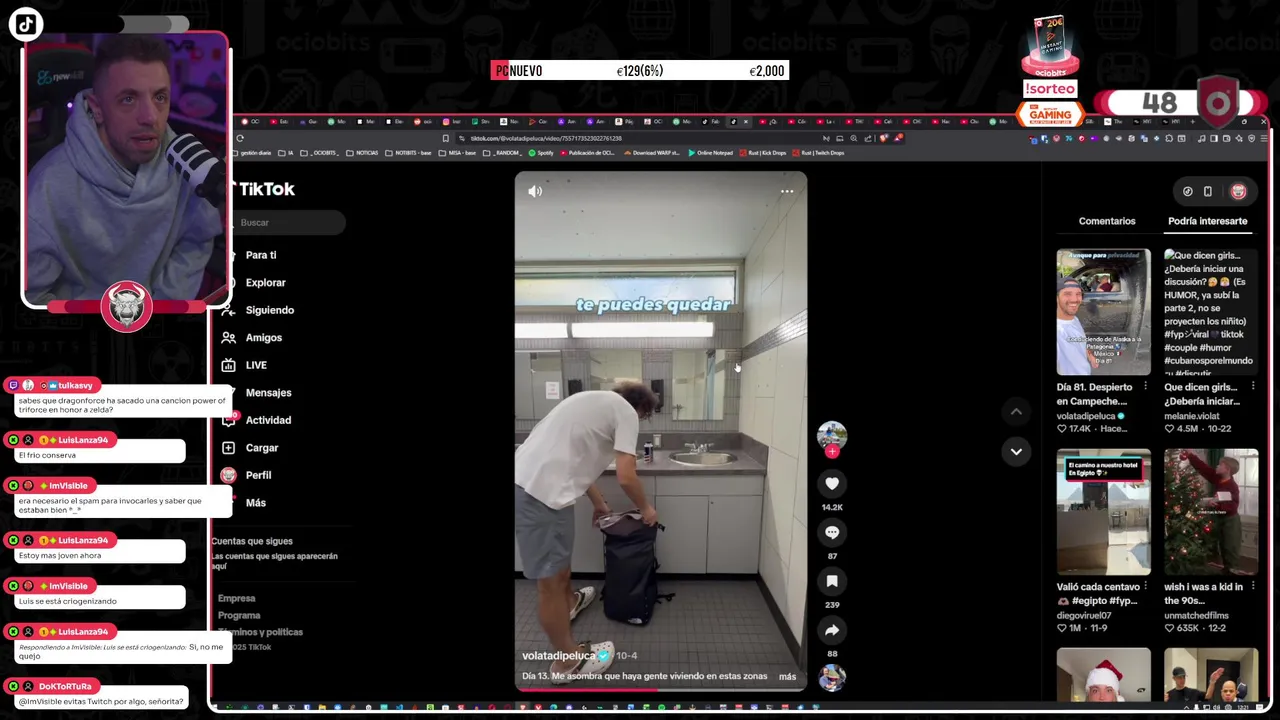The width and height of the screenshot is (1280, 720).
Task: Like the video with heart icon
Action: coord(832,483)
